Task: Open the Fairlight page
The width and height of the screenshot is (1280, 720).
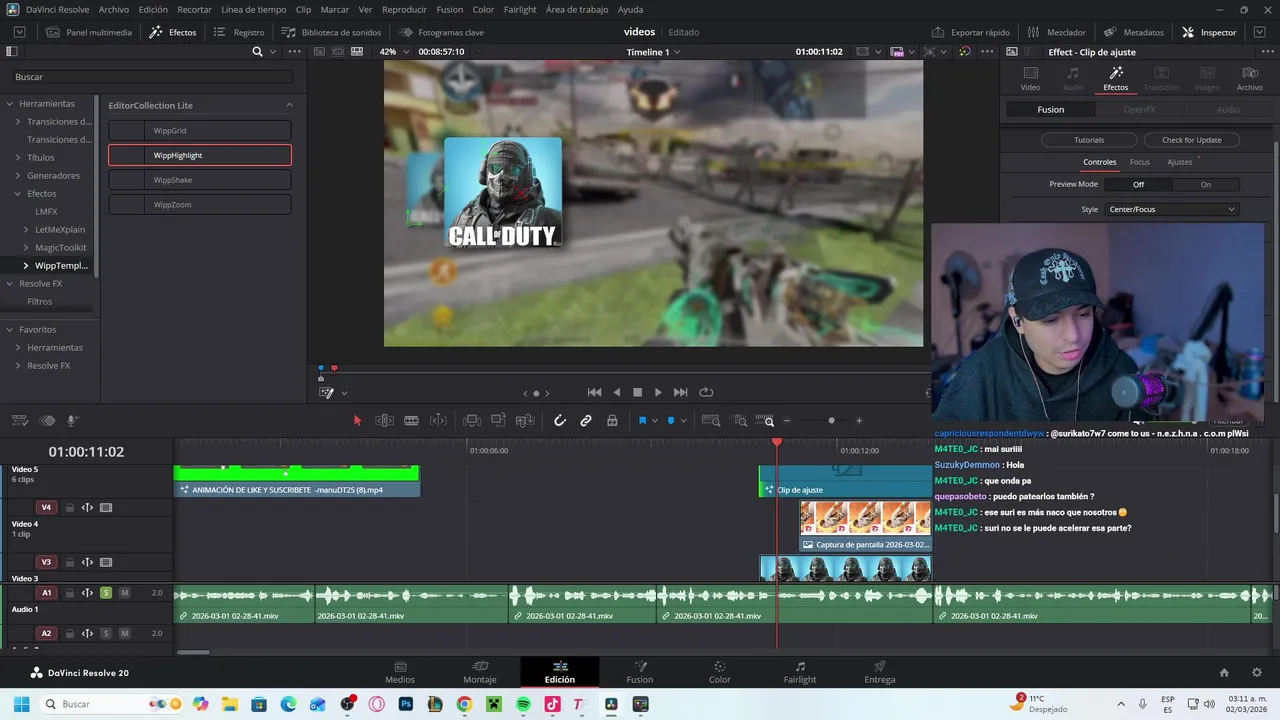Action: pyautogui.click(x=800, y=672)
